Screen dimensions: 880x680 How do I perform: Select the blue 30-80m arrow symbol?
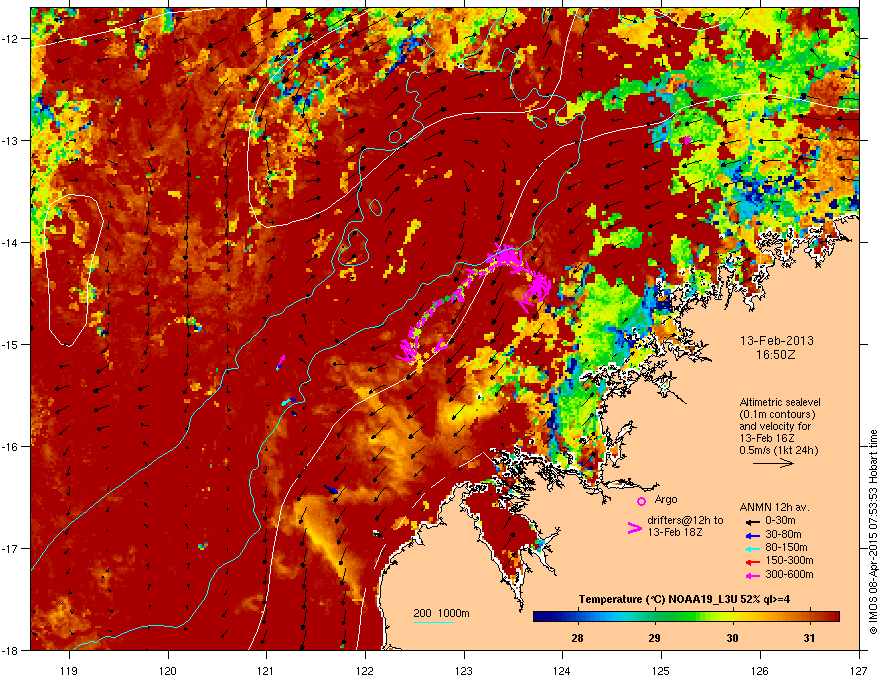pyautogui.click(x=752, y=535)
